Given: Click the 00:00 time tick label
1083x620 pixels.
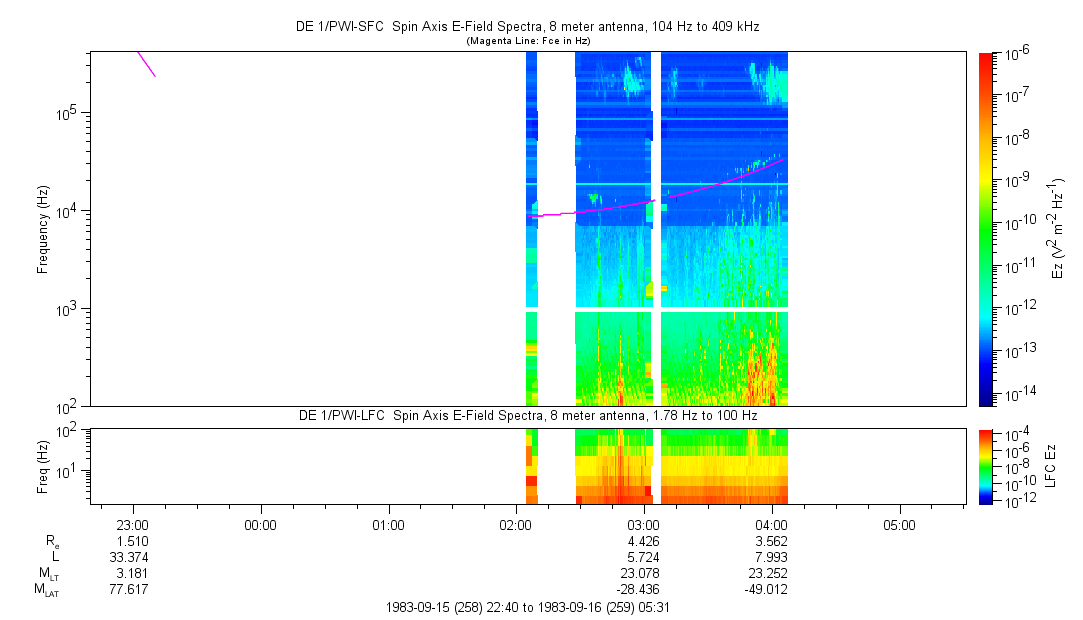Looking at the screenshot, I should [260, 525].
